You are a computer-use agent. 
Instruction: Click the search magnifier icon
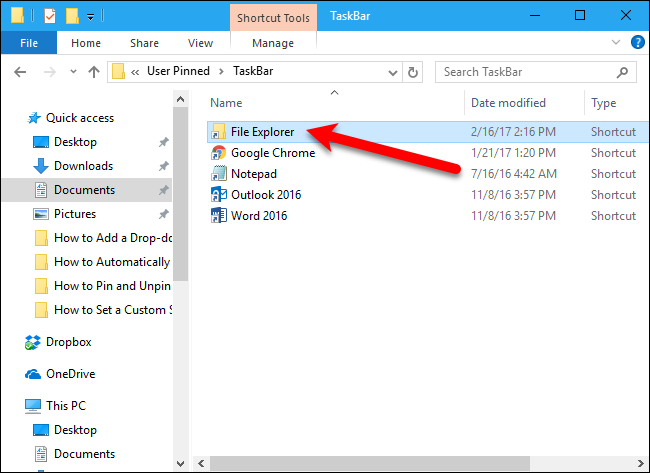[x=622, y=73]
